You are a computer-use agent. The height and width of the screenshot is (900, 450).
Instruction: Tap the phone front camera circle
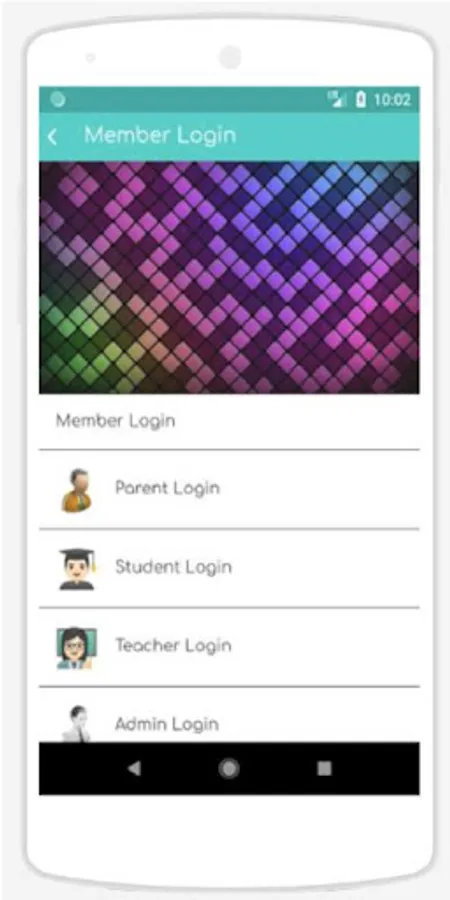[230, 57]
